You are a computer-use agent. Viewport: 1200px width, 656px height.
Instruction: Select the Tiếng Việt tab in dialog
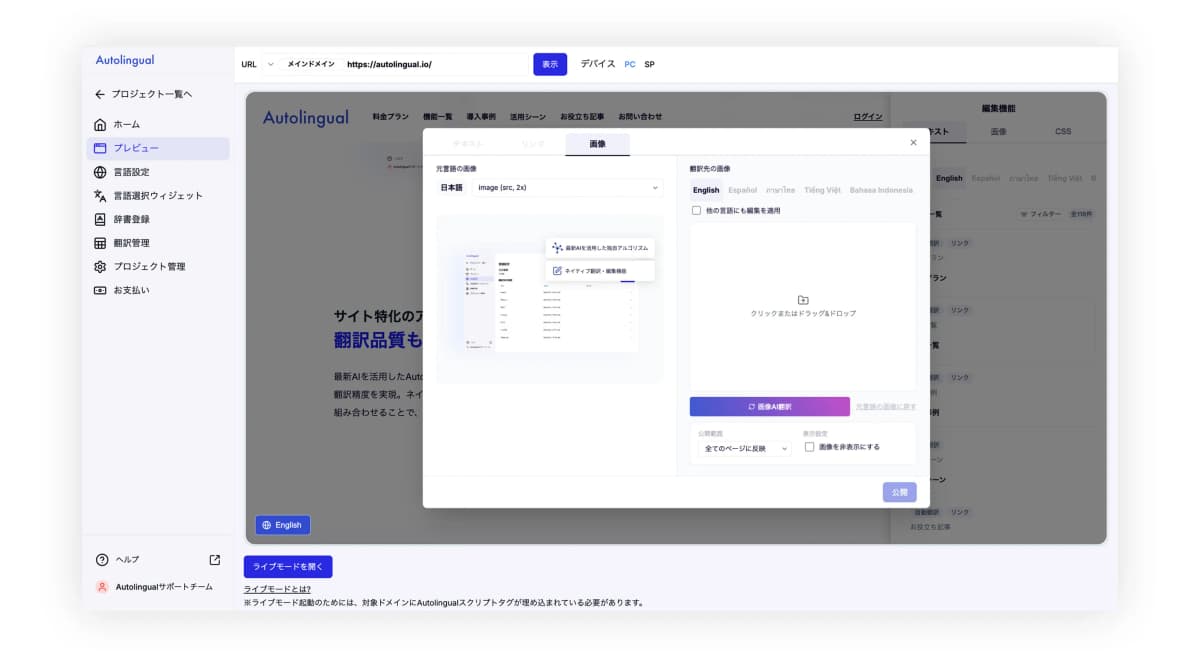click(x=823, y=190)
